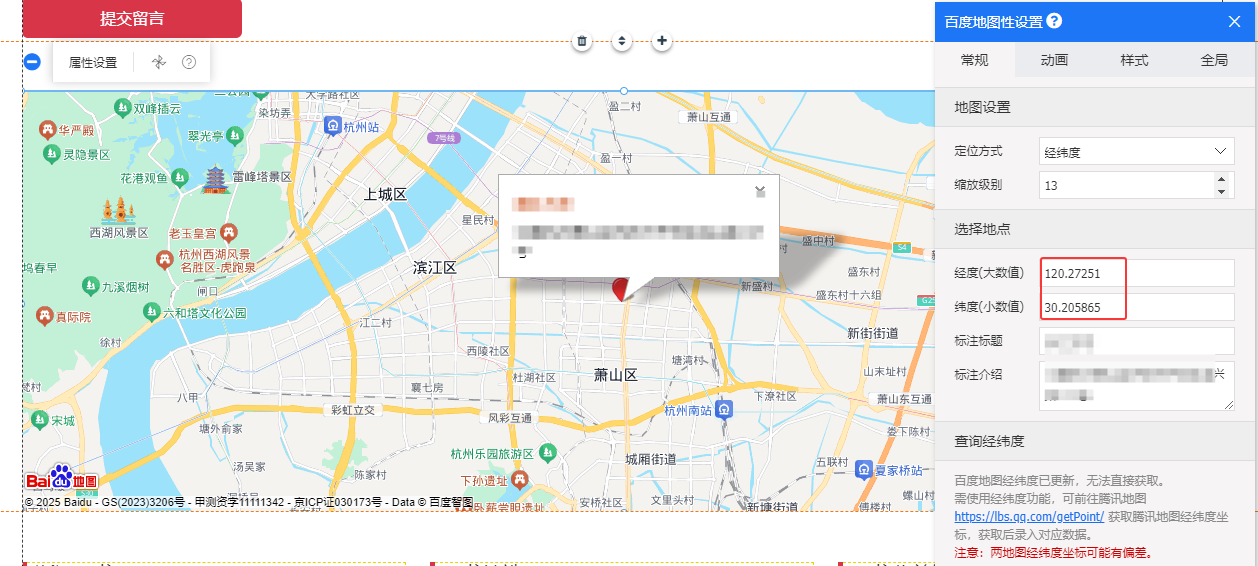Click the plus add-module icon above the map
Image resolution: width=1258 pixels, height=566 pixels.
pos(661,41)
